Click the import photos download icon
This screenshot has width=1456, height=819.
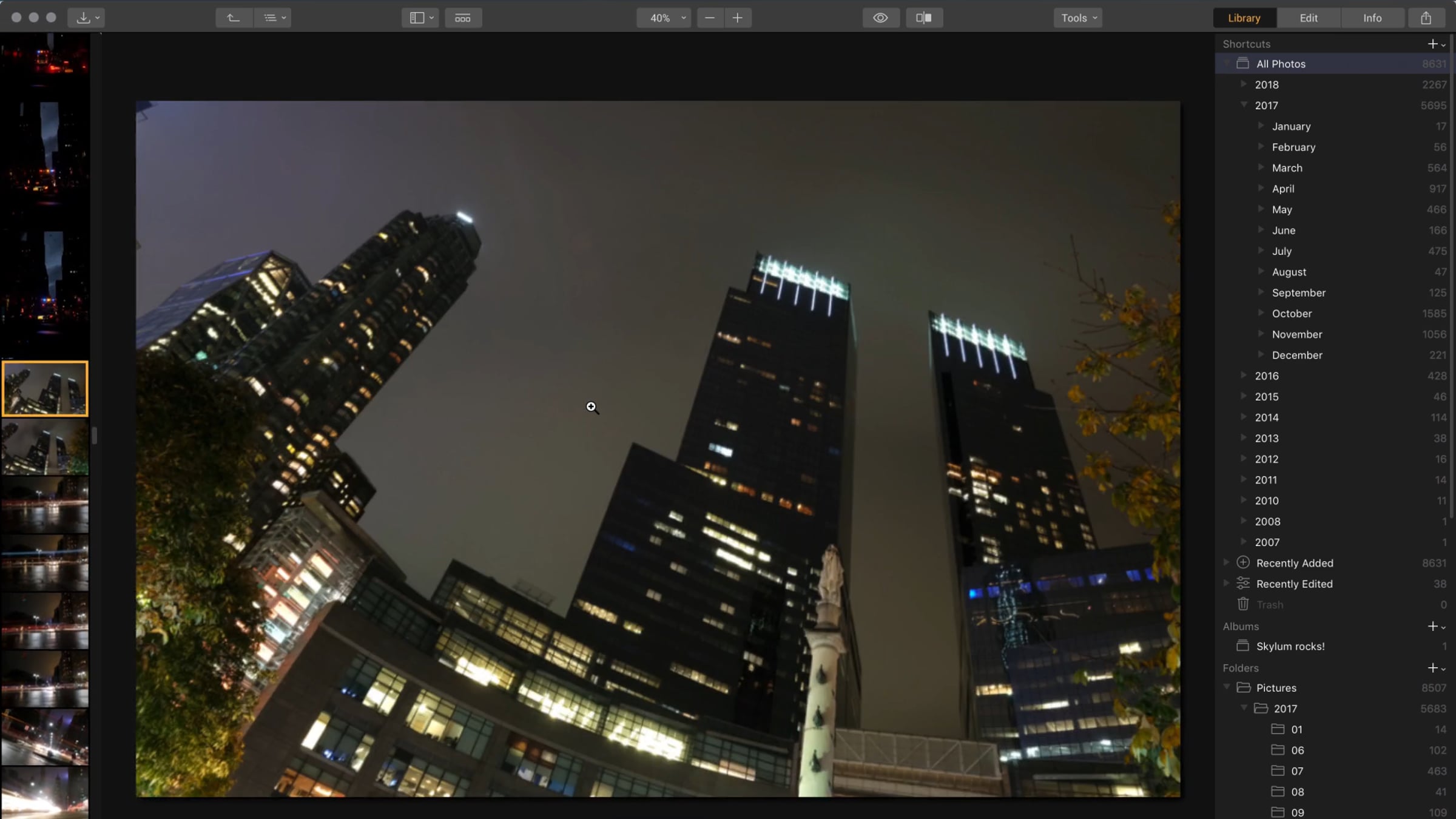(x=84, y=18)
